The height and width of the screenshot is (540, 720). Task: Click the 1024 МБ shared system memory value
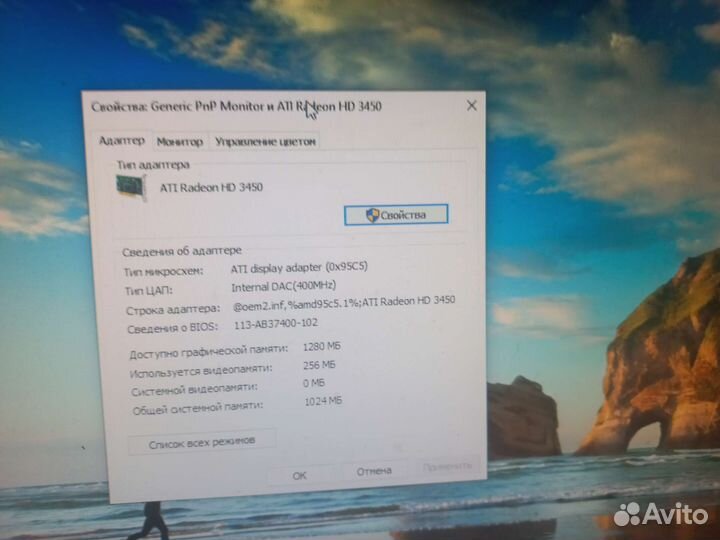pos(323,401)
